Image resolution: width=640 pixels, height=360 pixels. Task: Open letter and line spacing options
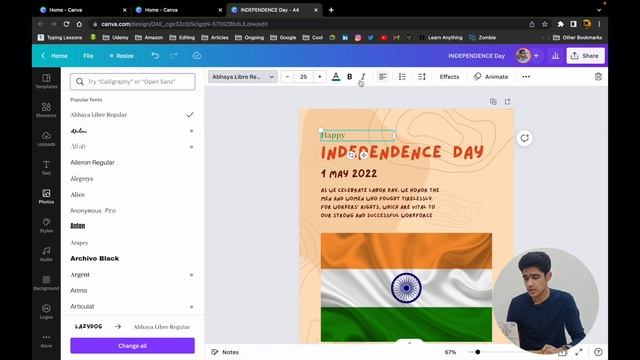422,77
